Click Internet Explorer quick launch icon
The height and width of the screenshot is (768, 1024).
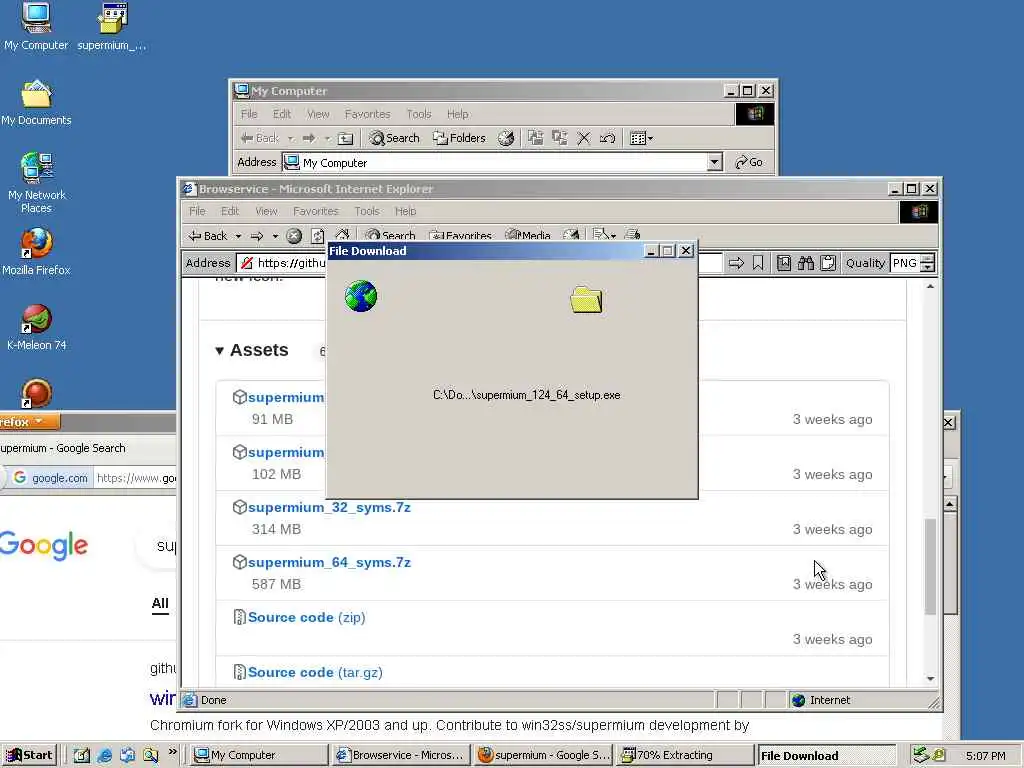(x=104, y=755)
